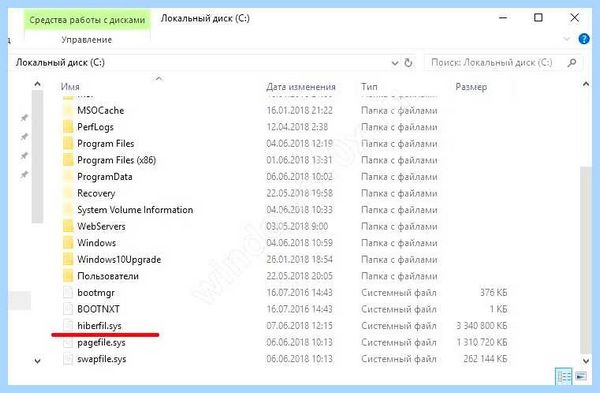Select the WebServers folder icon
This screenshot has width=600, height=393.
(68, 227)
